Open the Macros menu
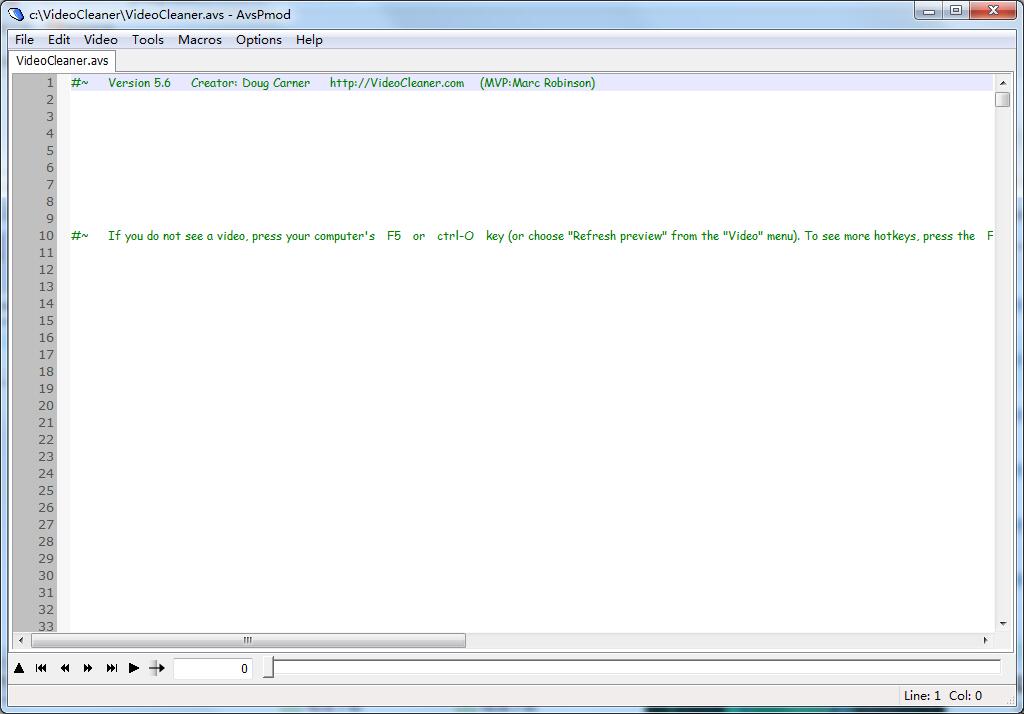The height and width of the screenshot is (714, 1024). coord(199,40)
